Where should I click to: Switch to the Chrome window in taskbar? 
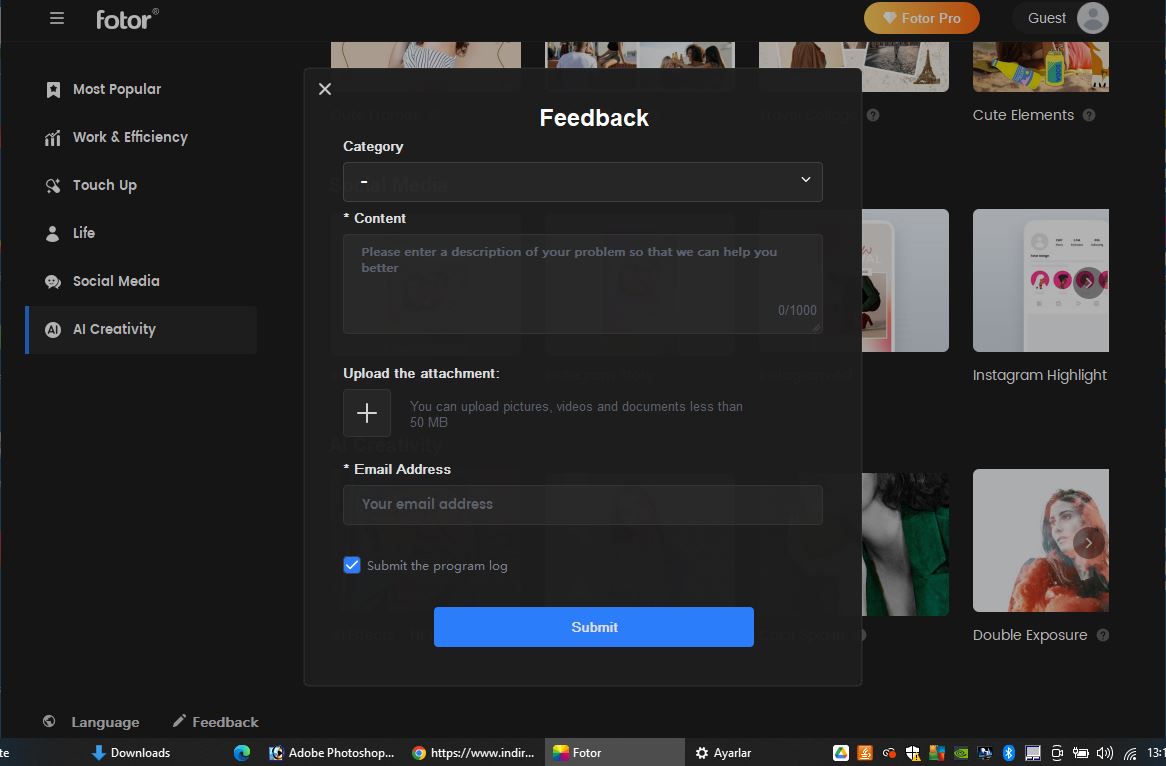[473, 753]
